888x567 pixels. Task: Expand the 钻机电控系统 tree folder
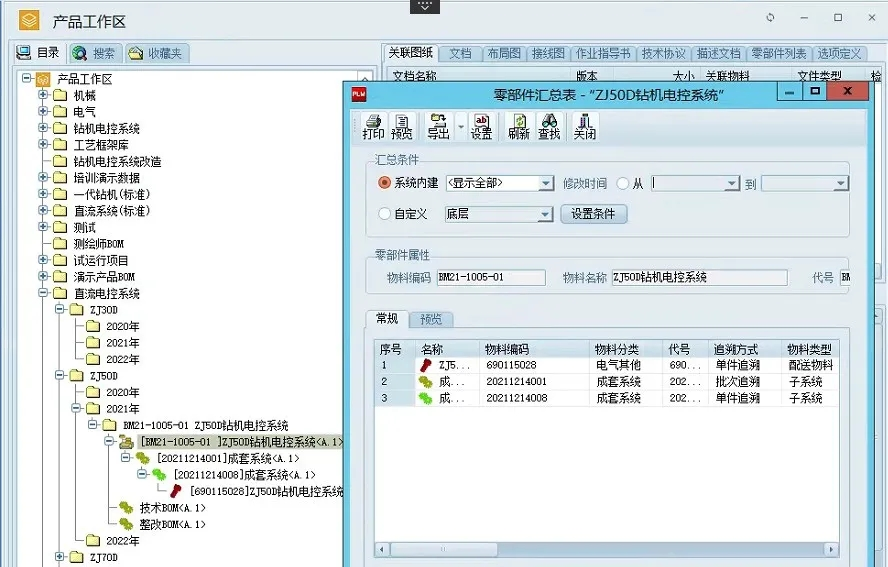(x=44, y=129)
